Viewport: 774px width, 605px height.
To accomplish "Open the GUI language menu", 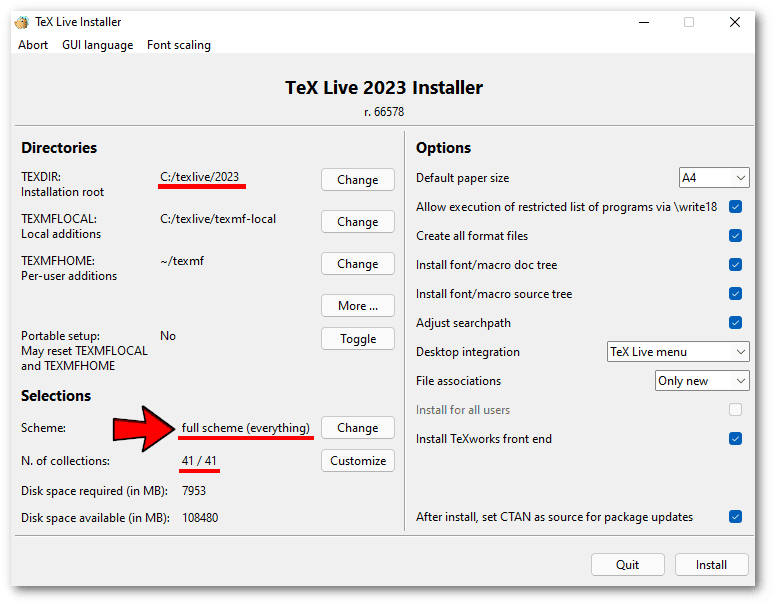I will coord(97,45).
